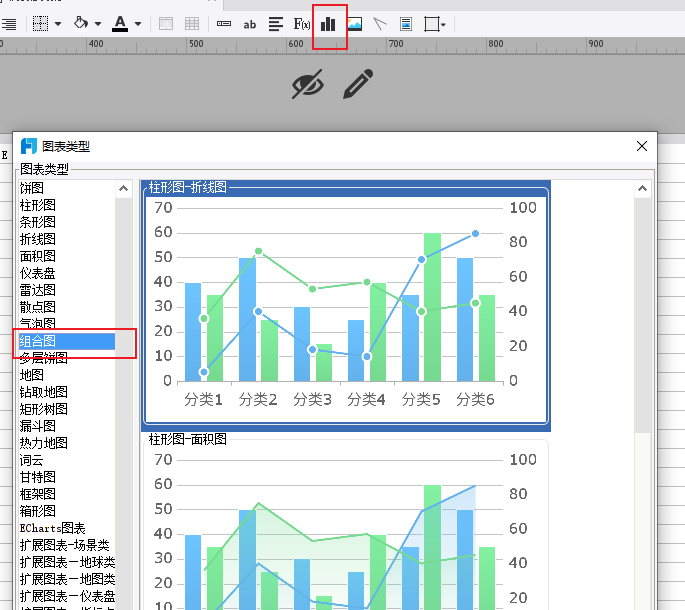The width and height of the screenshot is (685, 610).
Task: Open the cell border tool
Action: tap(40, 24)
